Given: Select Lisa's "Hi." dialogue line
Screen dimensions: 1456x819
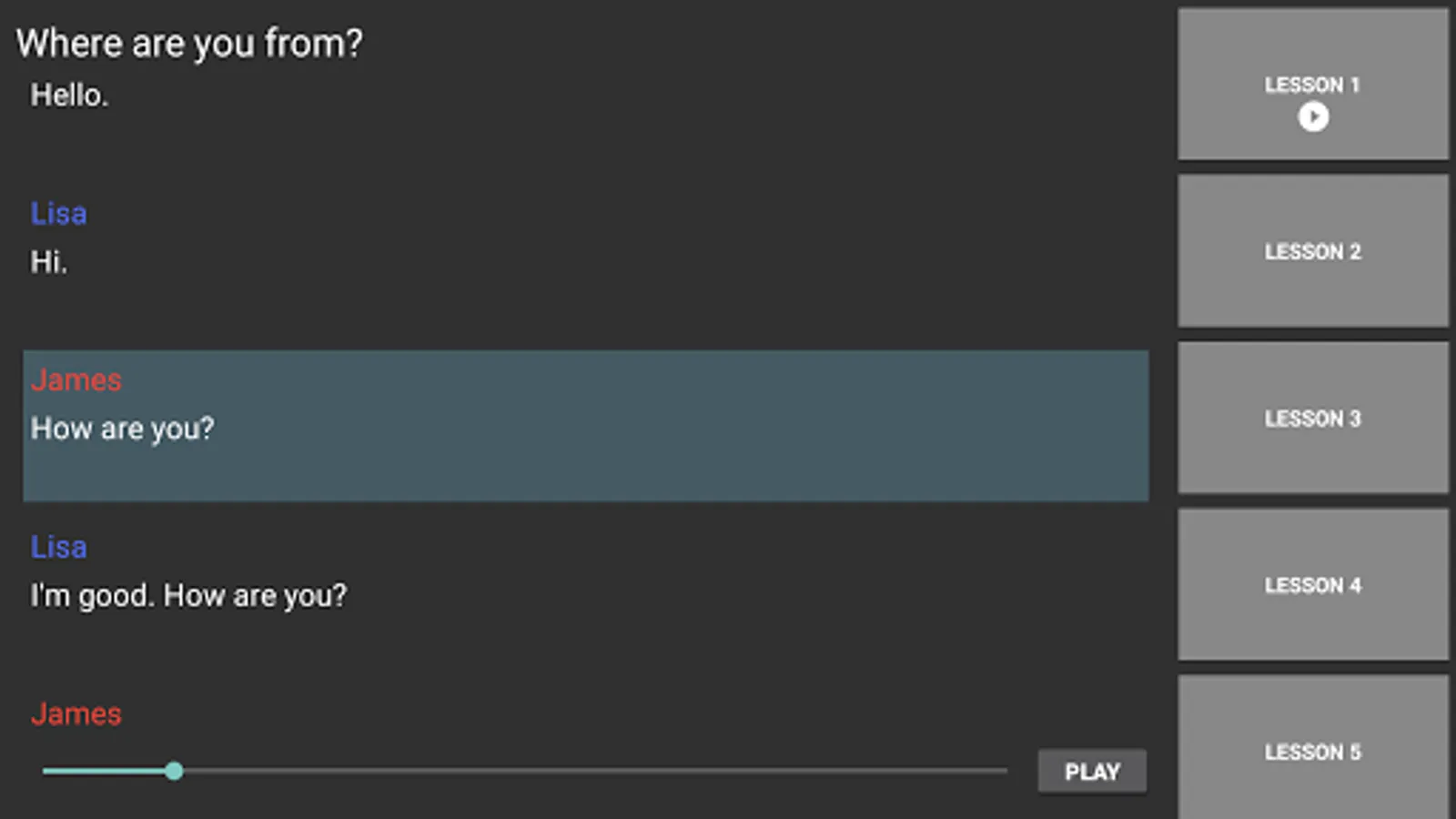Looking at the screenshot, I should pos(49,263).
